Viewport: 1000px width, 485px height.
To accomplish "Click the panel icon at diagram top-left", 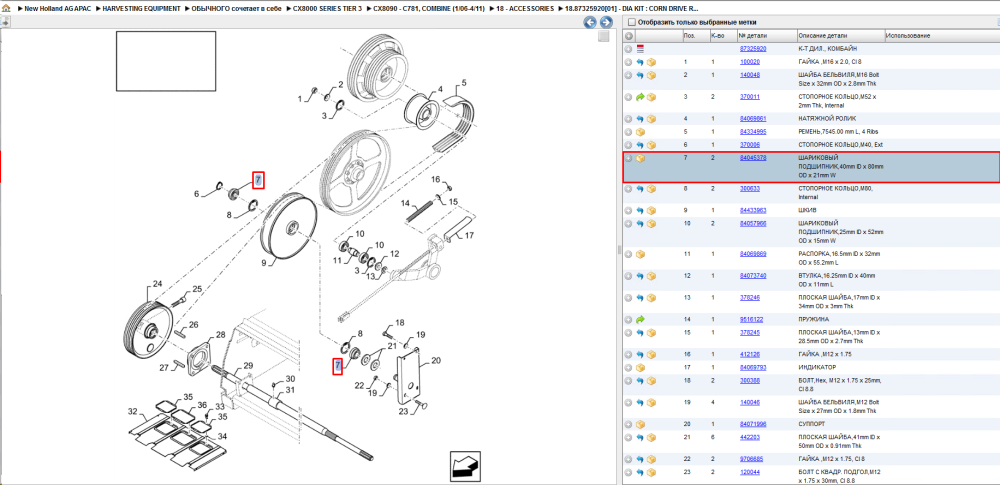I will 4,22.
